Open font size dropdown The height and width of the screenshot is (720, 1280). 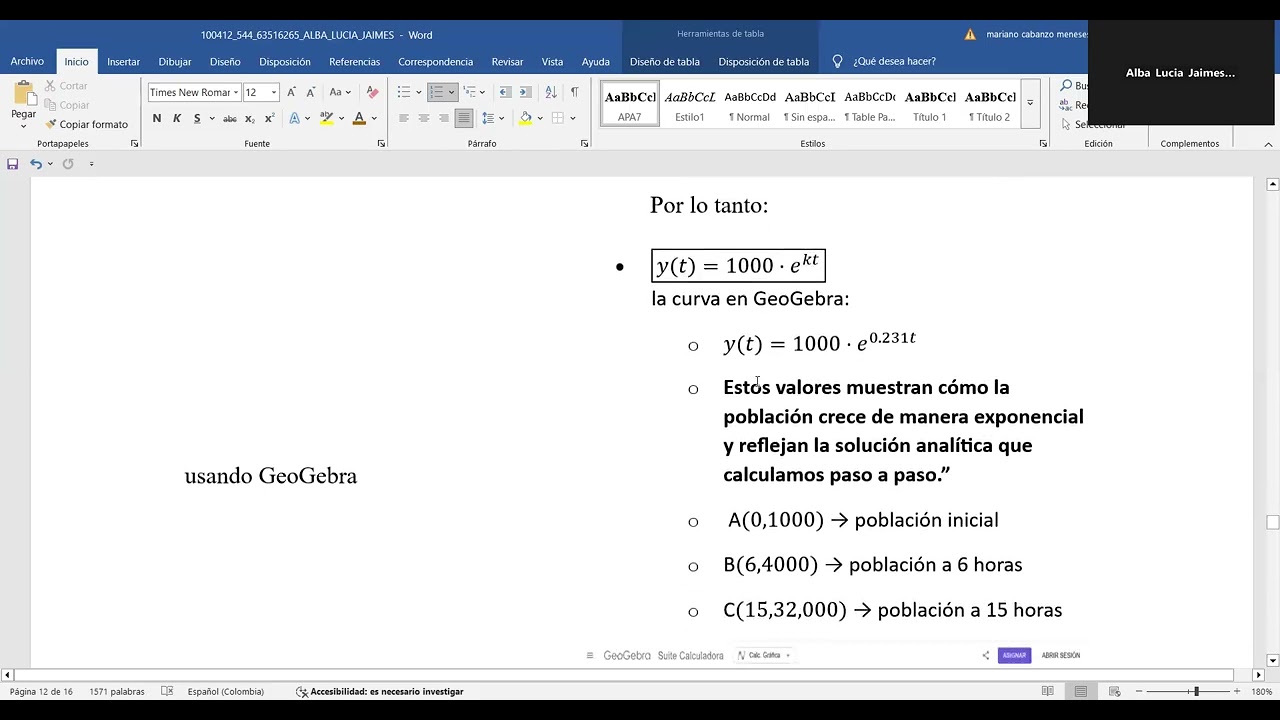click(274, 92)
